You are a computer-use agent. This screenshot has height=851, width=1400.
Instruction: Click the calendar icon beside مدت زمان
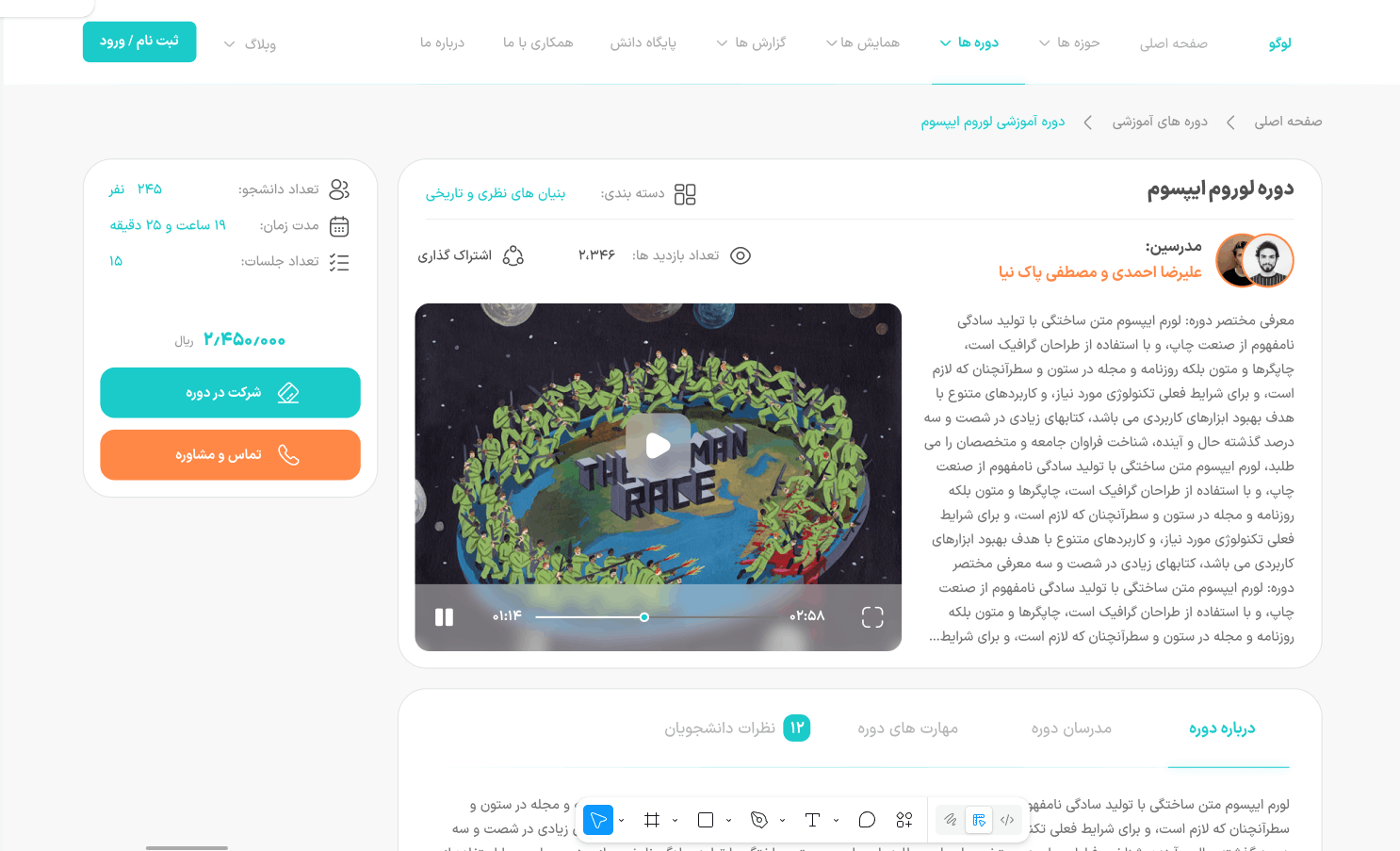(339, 226)
